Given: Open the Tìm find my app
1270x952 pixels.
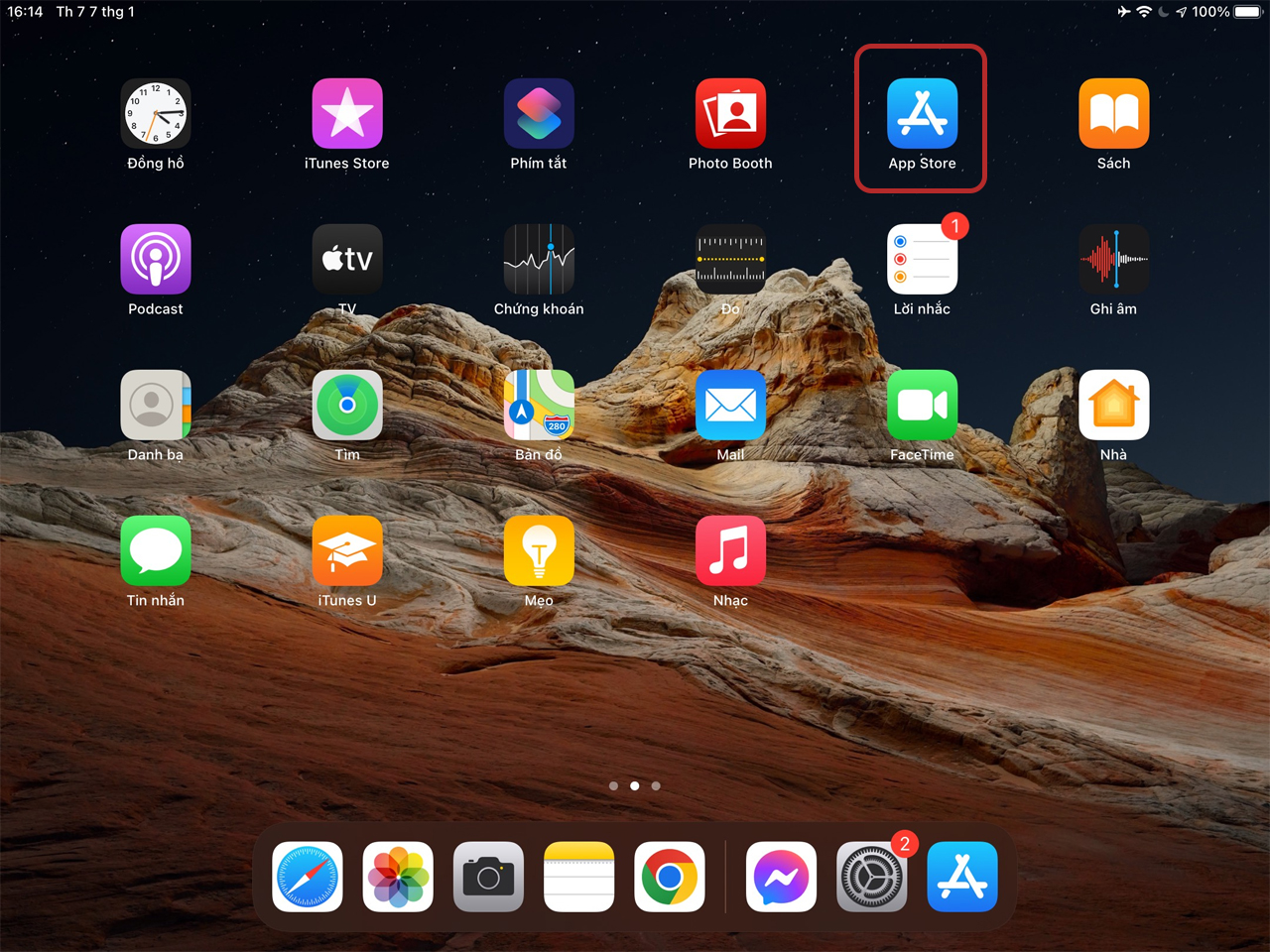Looking at the screenshot, I should 347,405.
